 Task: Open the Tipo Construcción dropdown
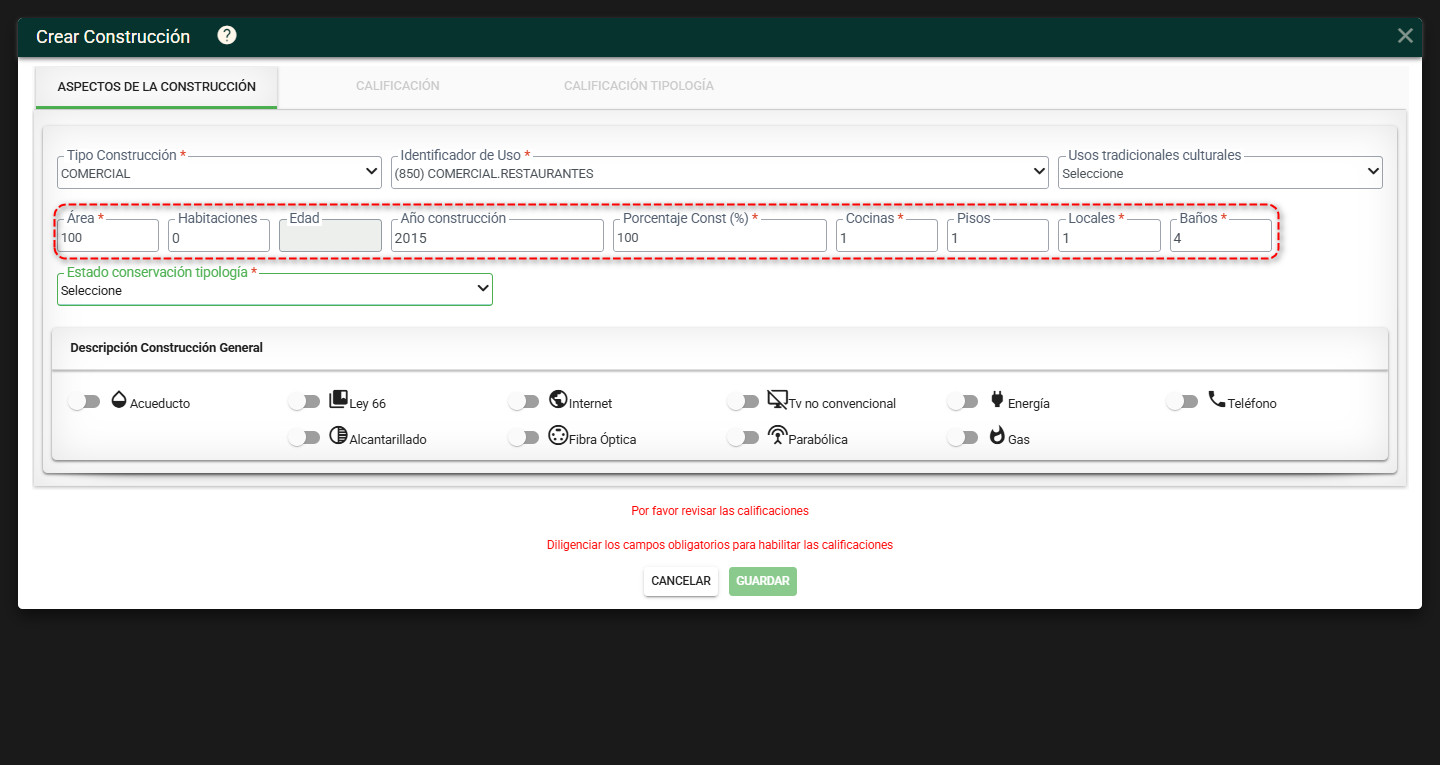tap(219, 172)
